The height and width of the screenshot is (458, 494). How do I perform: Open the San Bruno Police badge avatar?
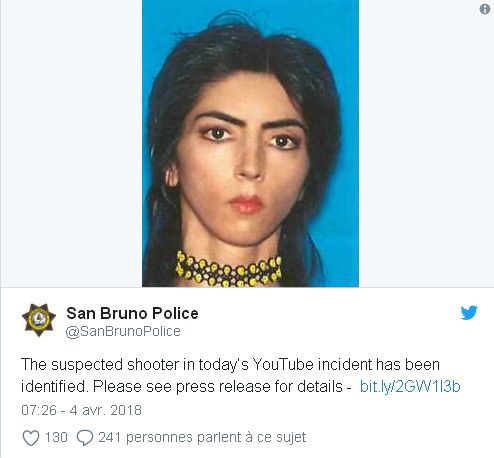[39, 320]
